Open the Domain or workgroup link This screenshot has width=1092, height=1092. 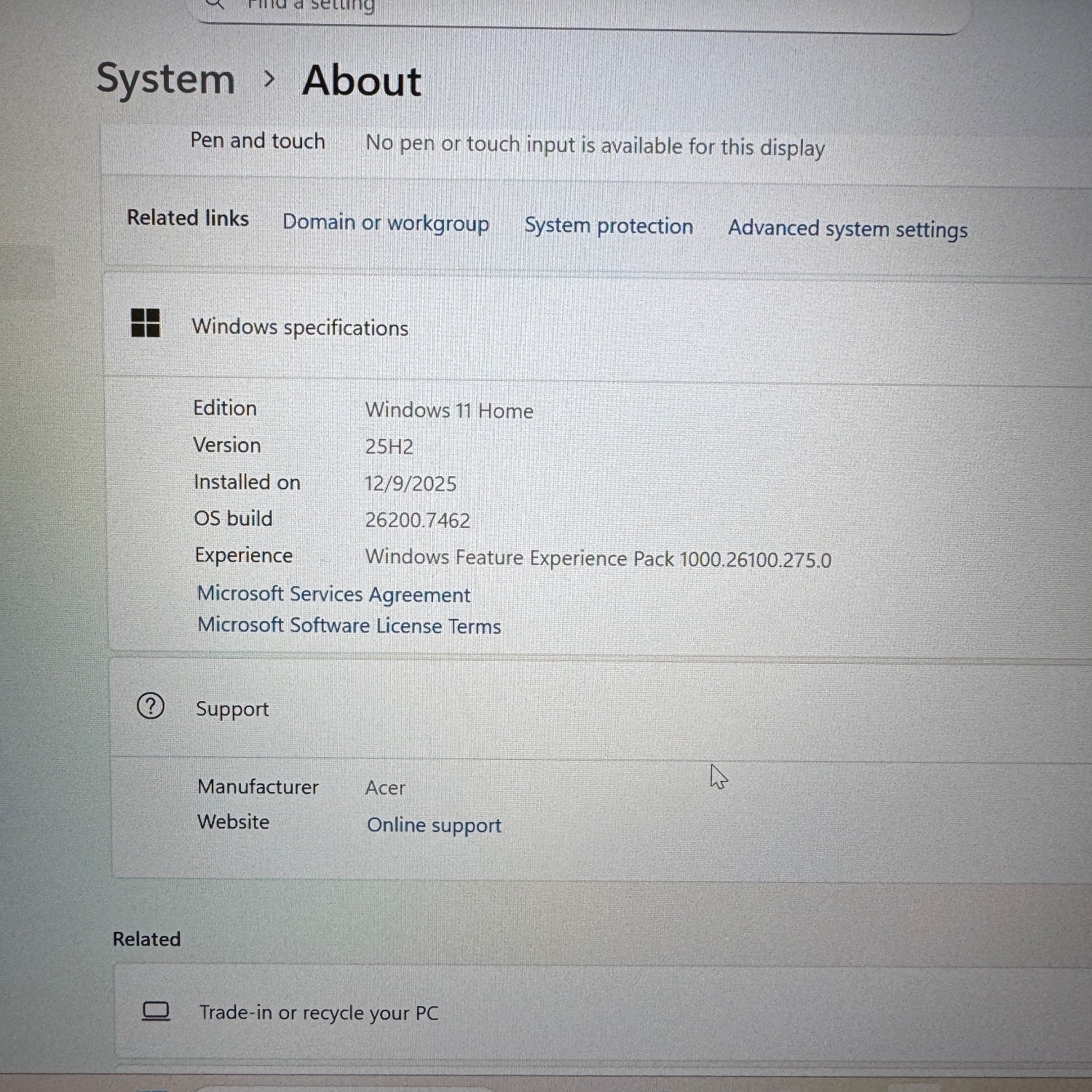[x=385, y=223]
